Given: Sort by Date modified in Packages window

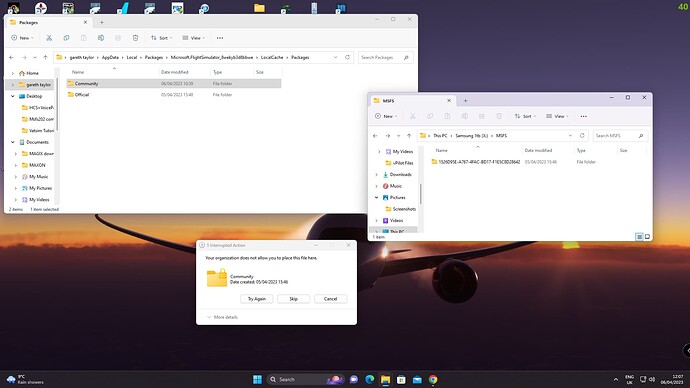Looking at the screenshot, I should tap(175, 72).
